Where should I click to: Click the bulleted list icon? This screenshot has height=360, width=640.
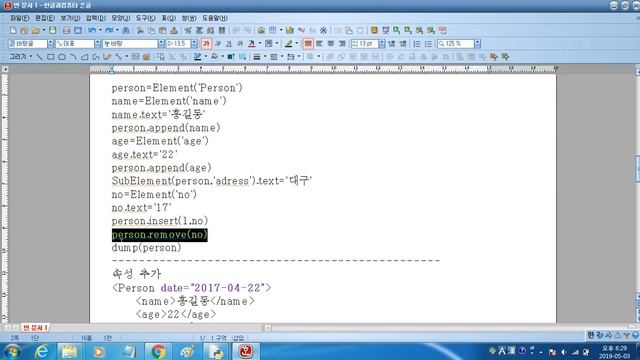428,44
